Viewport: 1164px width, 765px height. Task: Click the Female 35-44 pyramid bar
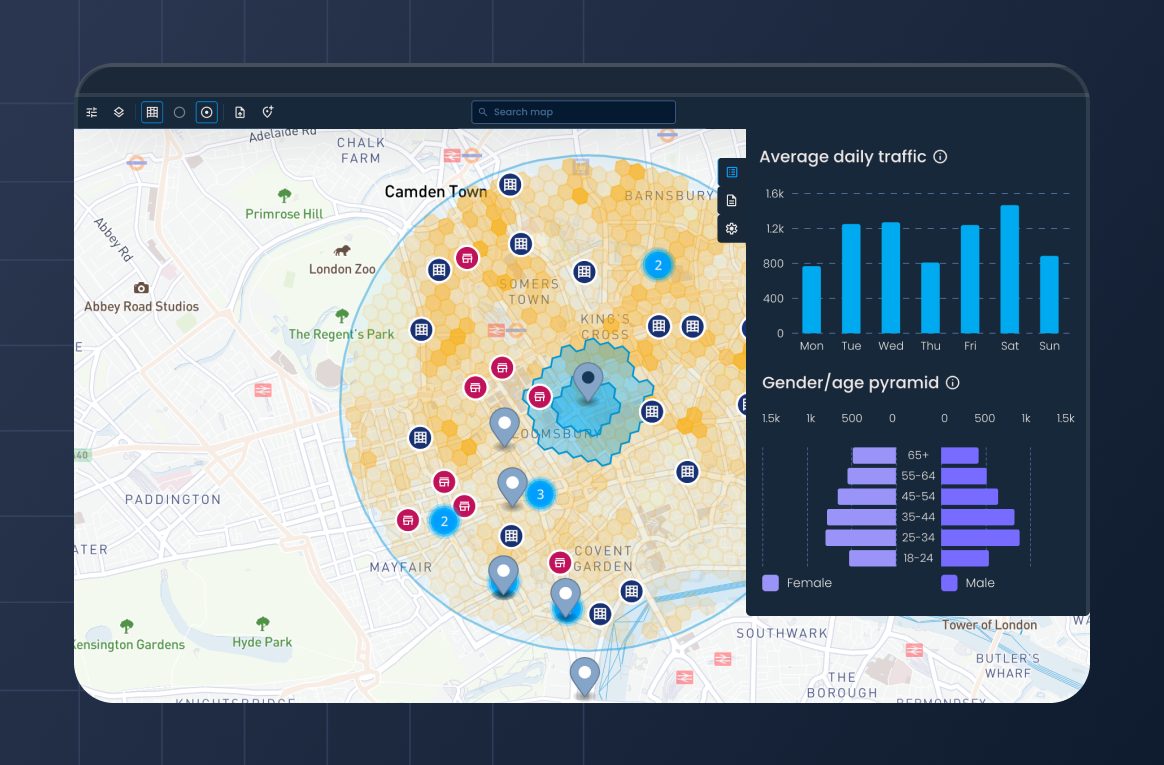point(861,516)
